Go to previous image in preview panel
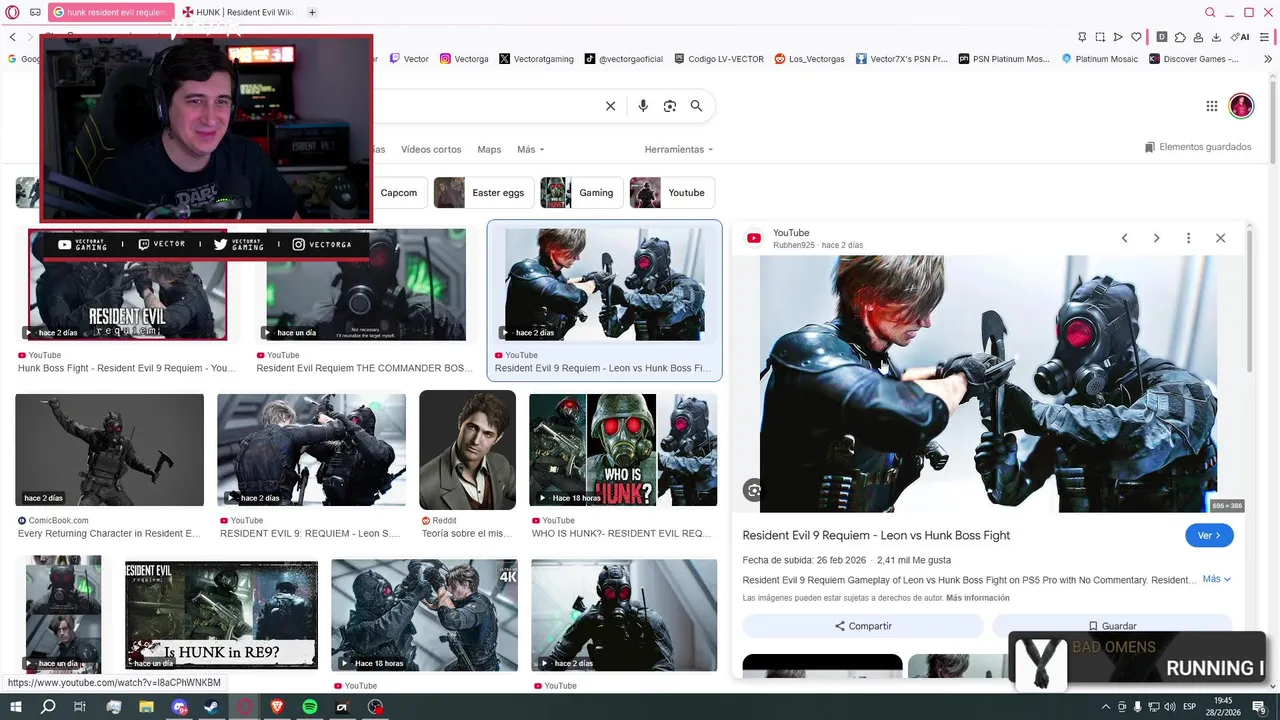This screenshot has height=720, width=1280. pyautogui.click(x=1124, y=238)
